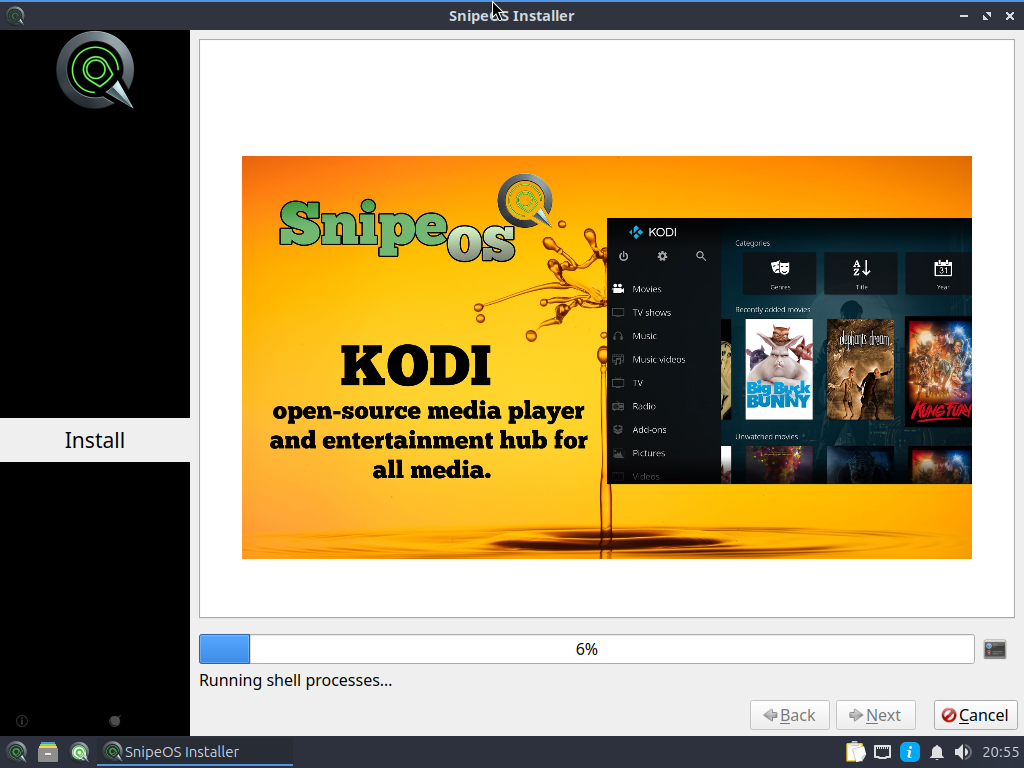Click the About info icon in sidebar

pyautogui.click(x=22, y=721)
